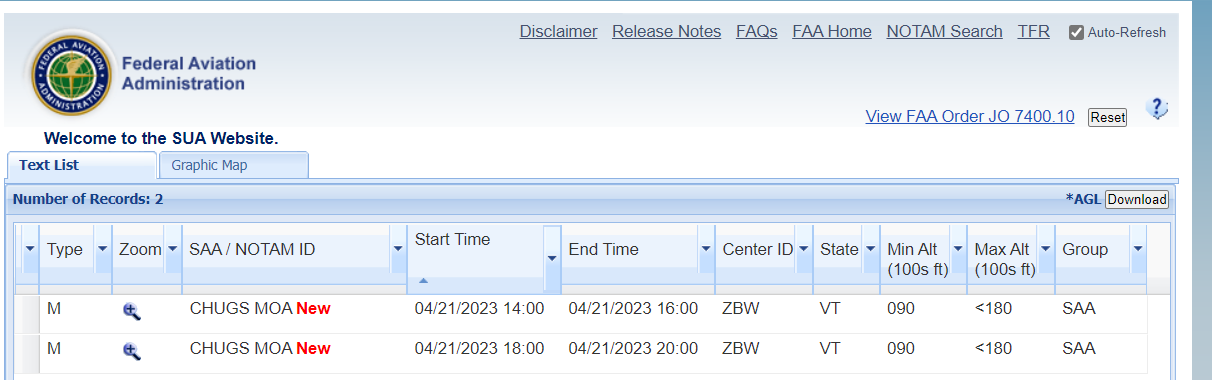Open the help question mark icon
The image size is (1212, 380).
point(1157,108)
